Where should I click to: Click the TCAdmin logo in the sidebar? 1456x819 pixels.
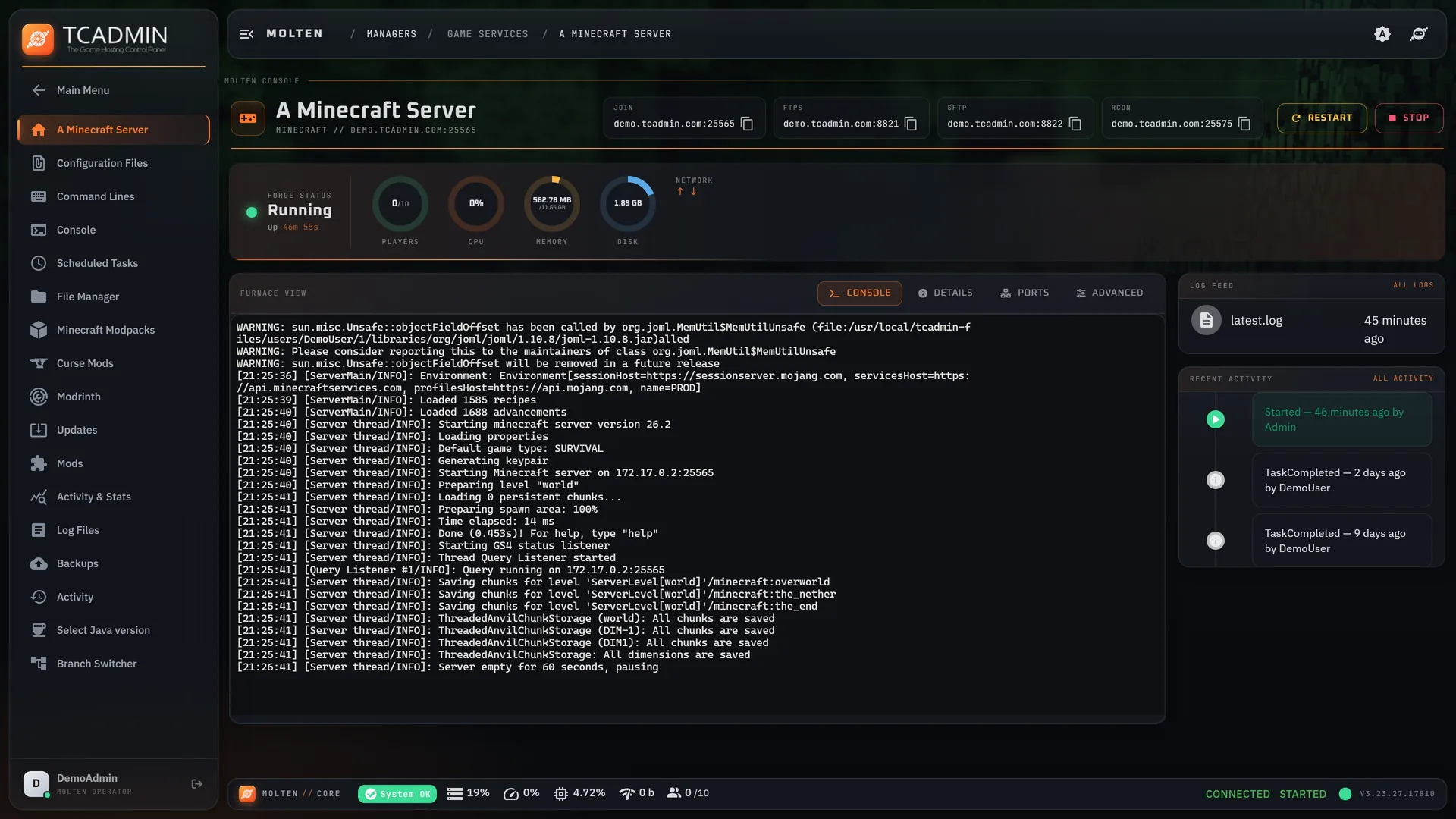(95, 39)
